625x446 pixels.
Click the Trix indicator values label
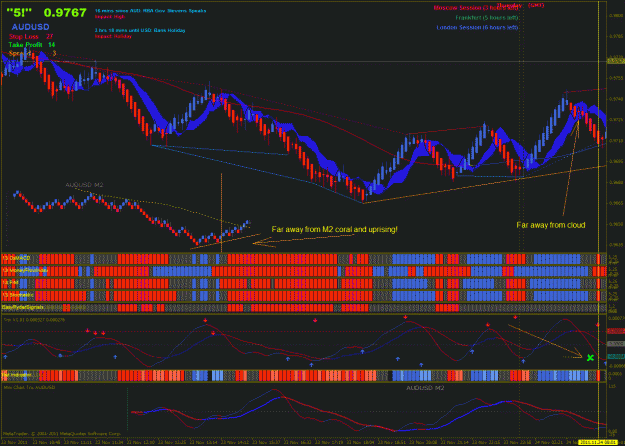(34, 320)
